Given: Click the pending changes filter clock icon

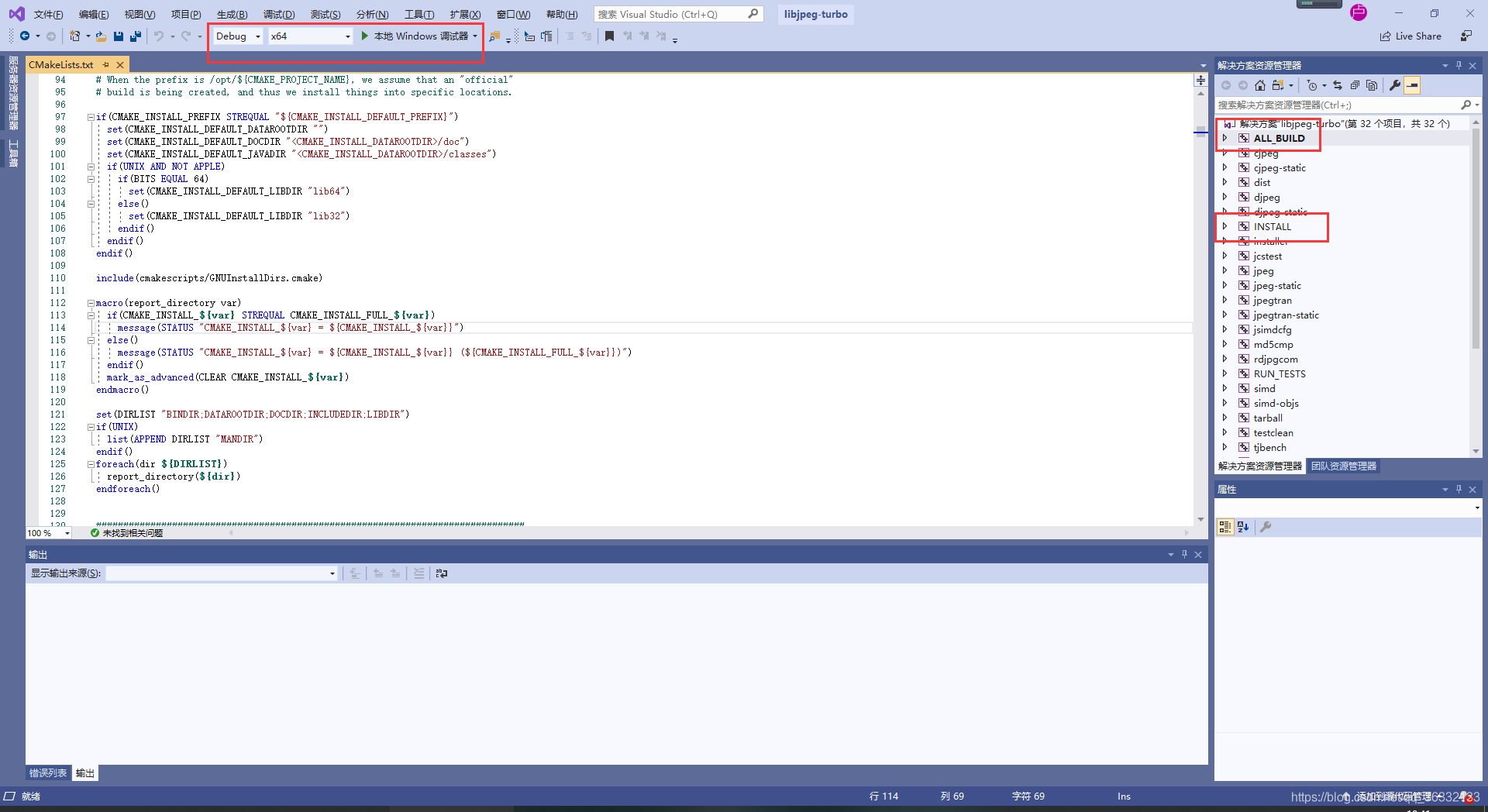Looking at the screenshot, I should click(x=1311, y=85).
